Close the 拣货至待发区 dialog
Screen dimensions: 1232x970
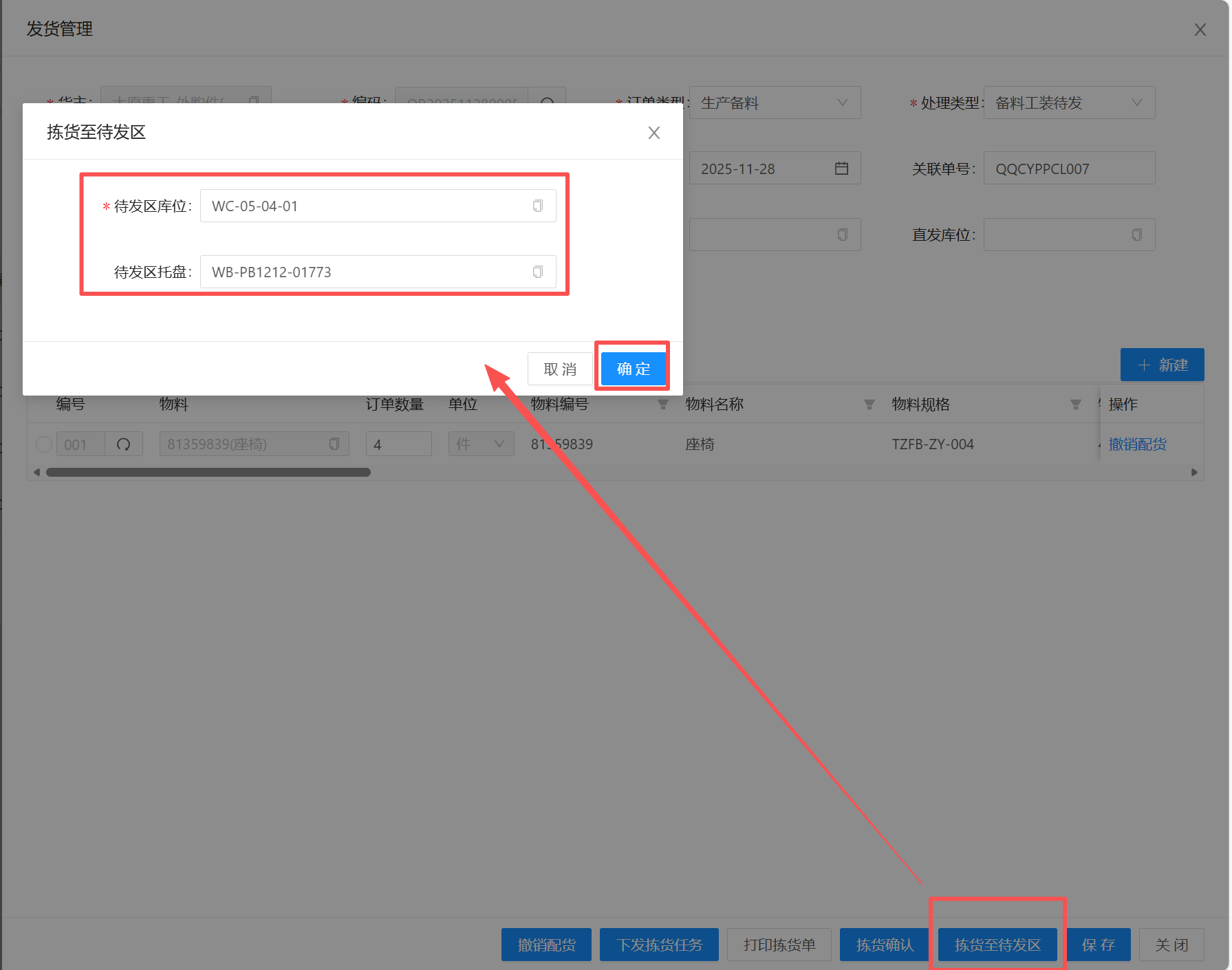tap(653, 133)
